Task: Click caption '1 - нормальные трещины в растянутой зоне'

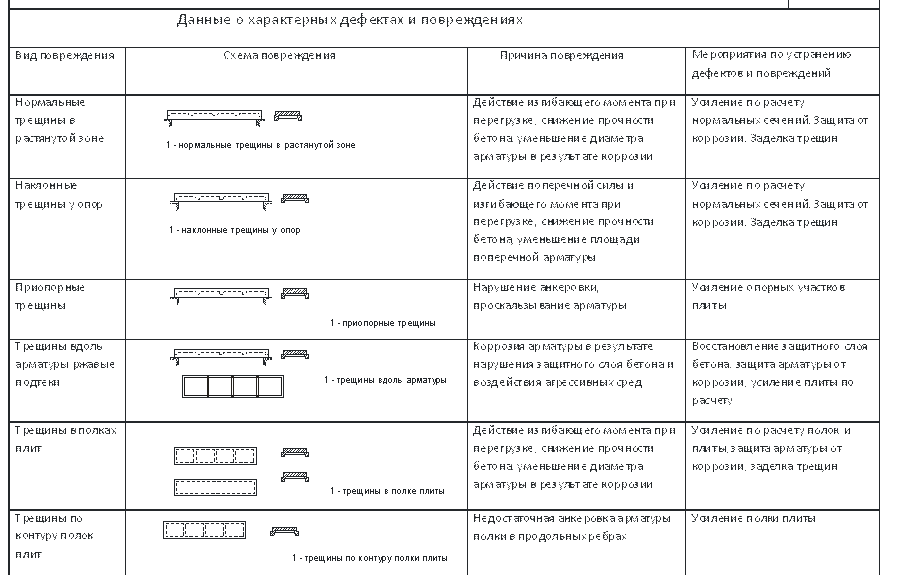Action: tap(260, 145)
